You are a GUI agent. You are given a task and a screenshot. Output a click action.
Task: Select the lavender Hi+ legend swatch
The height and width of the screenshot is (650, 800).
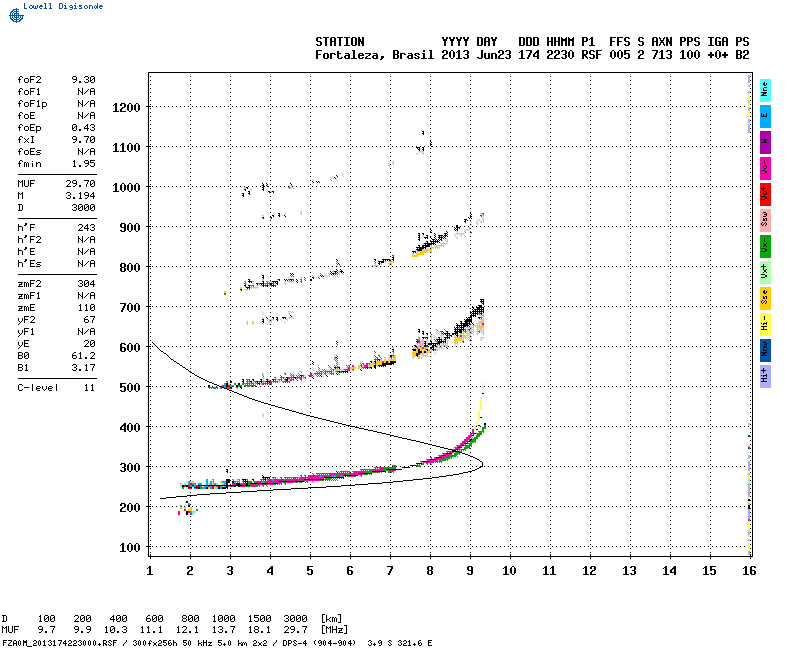pos(765,377)
